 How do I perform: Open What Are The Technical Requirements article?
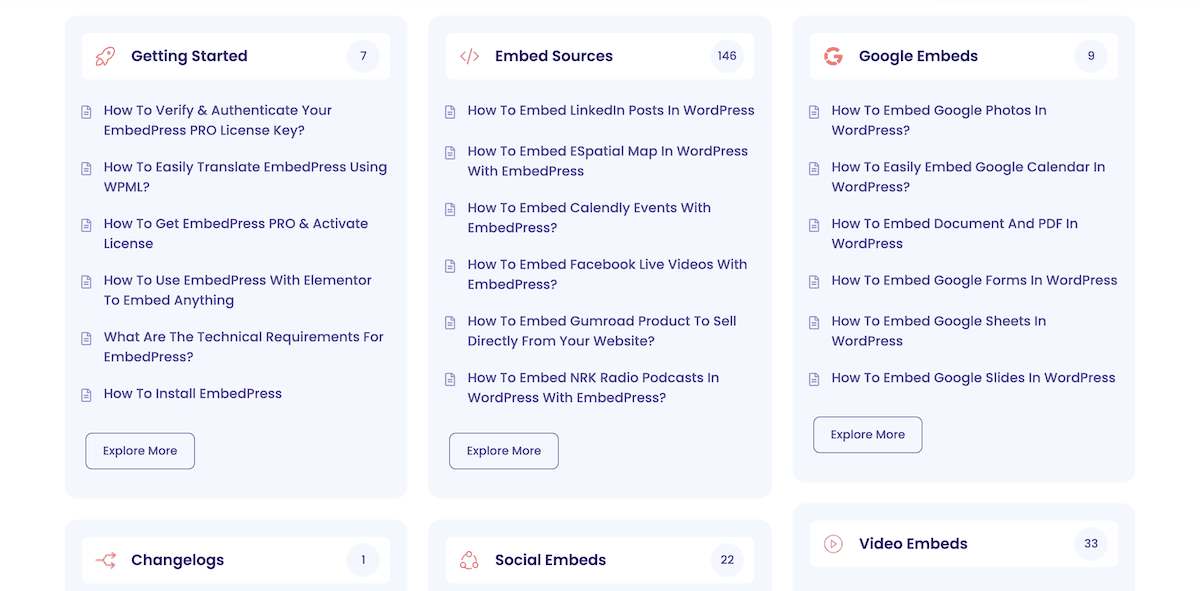(244, 347)
